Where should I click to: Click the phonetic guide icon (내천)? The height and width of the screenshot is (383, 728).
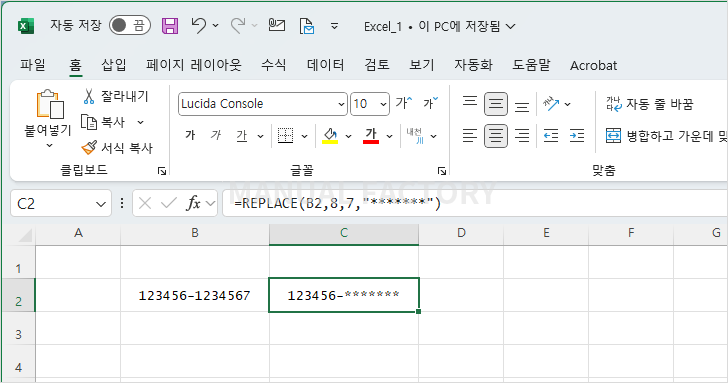[415, 136]
